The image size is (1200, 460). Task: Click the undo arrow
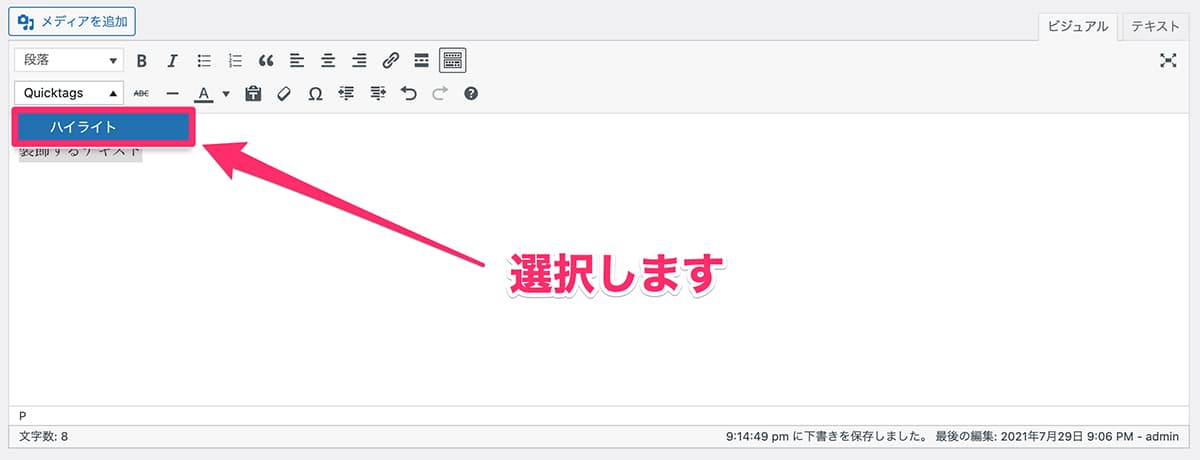coord(408,94)
